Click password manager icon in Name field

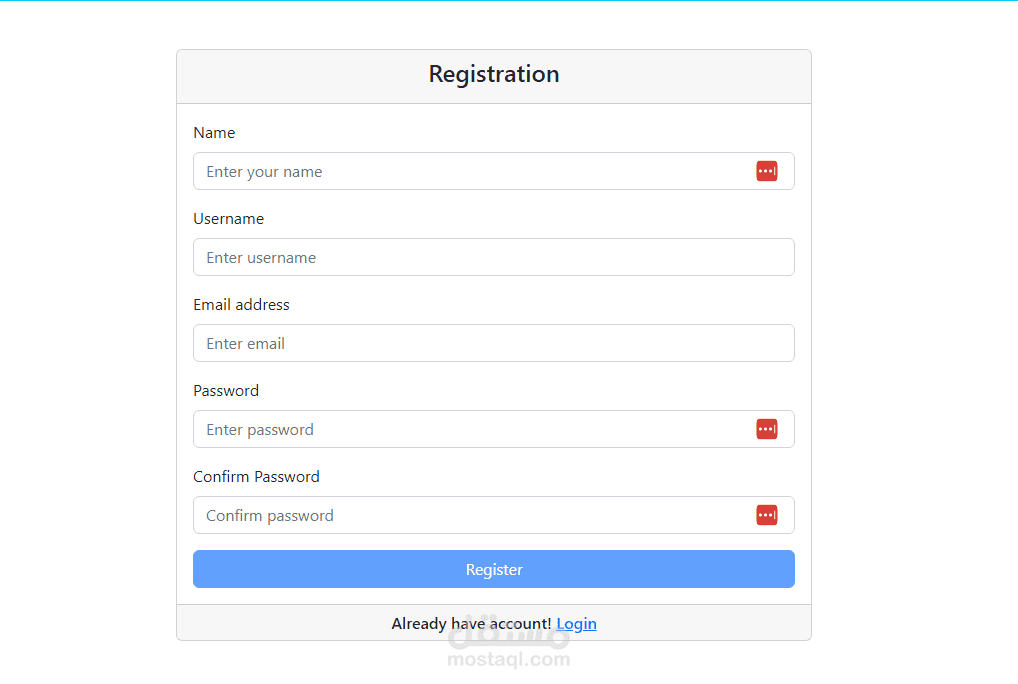[x=767, y=171]
